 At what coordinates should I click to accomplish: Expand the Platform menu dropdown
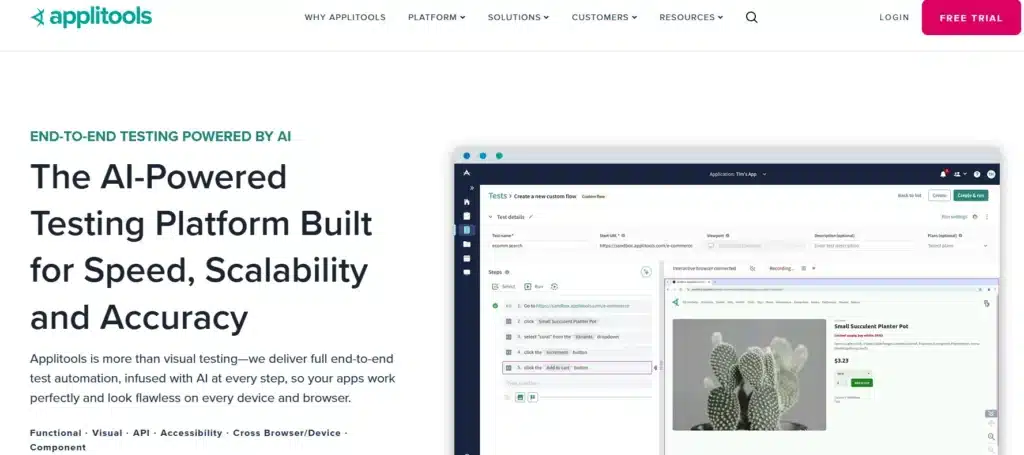click(436, 18)
